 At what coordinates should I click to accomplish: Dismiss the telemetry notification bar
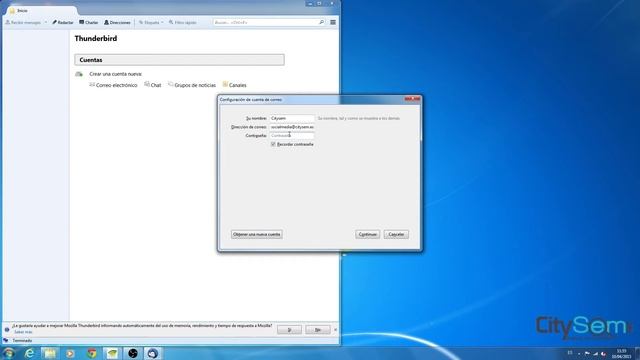pos(336,330)
